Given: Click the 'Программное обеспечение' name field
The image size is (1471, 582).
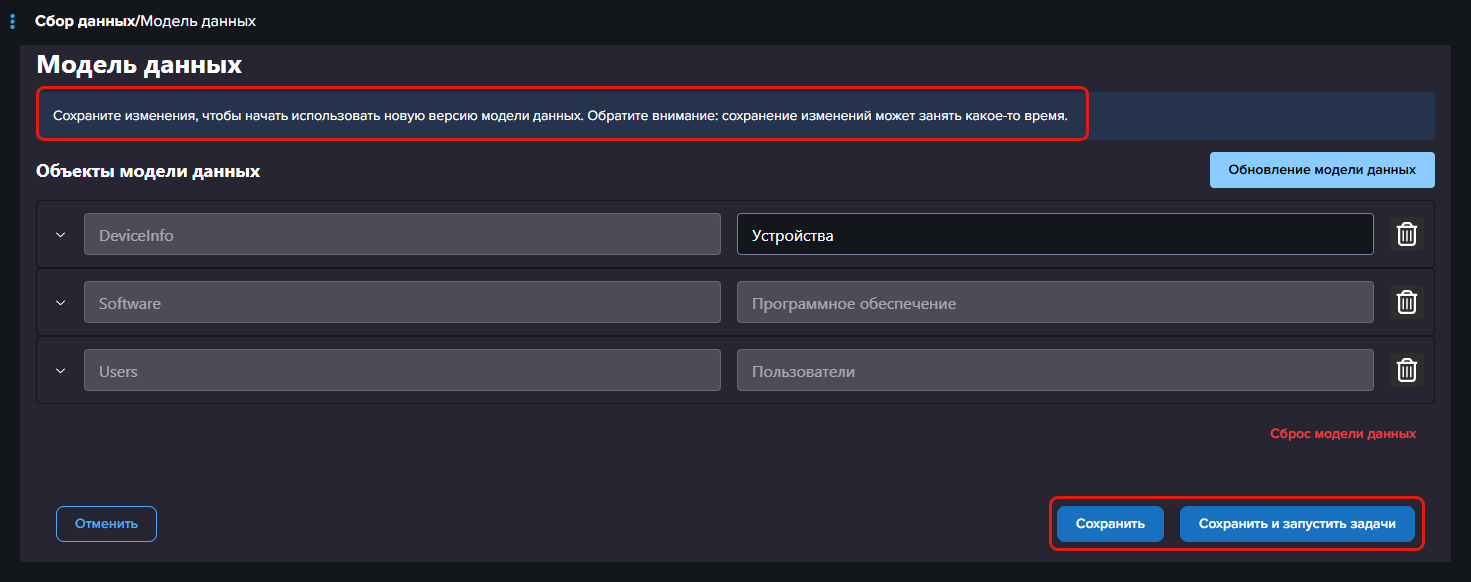Looking at the screenshot, I should (x=1054, y=303).
